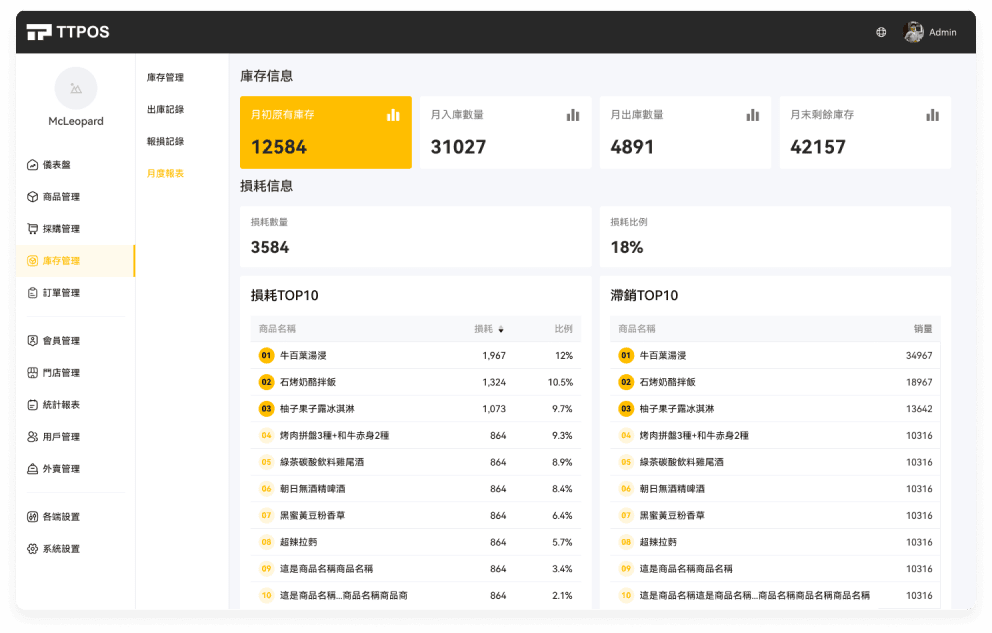Open 系統設置 settings in the sidebar
992x633 pixels.
60,549
